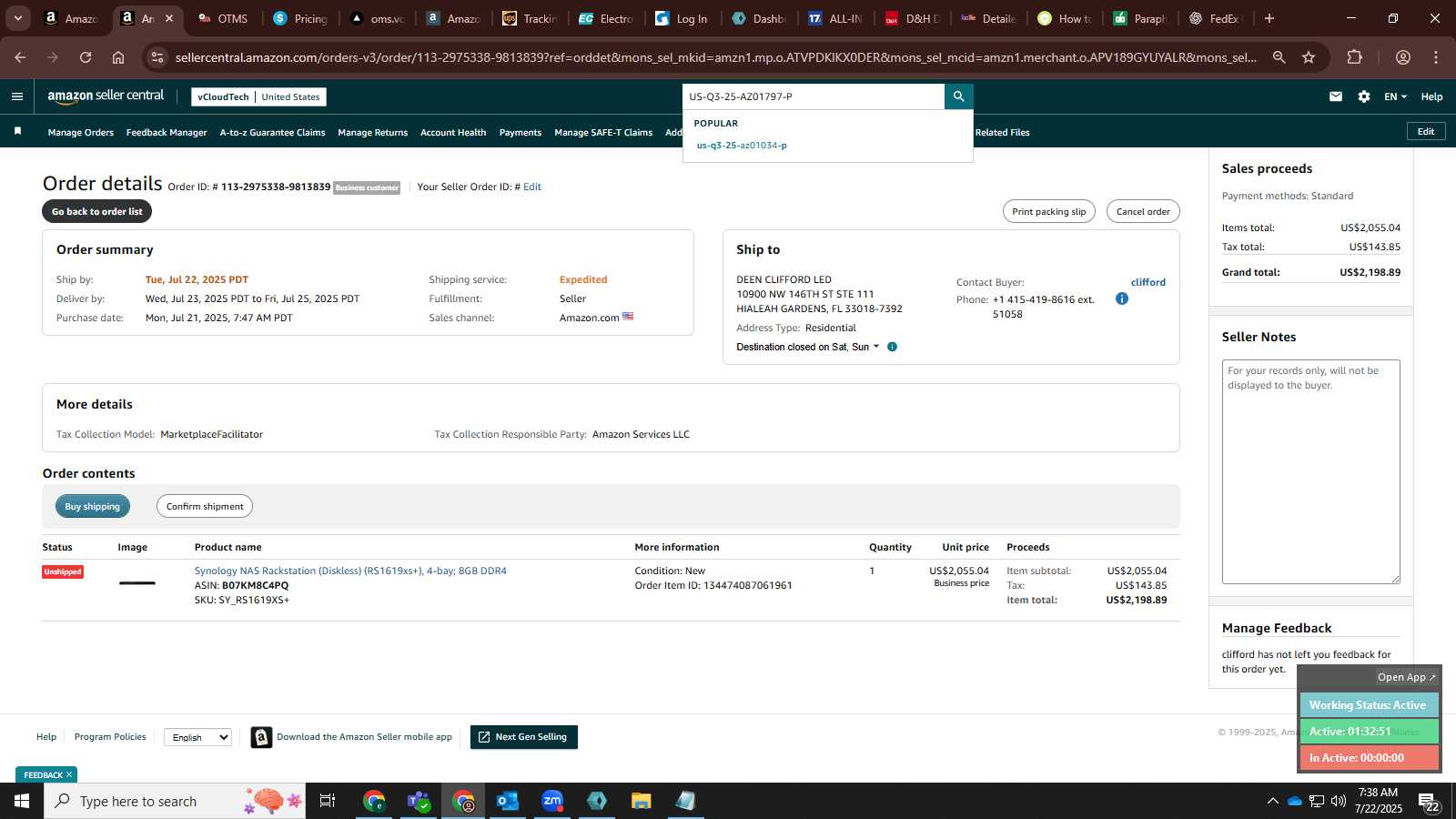Open the settings gear icon

[x=1364, y=96]
